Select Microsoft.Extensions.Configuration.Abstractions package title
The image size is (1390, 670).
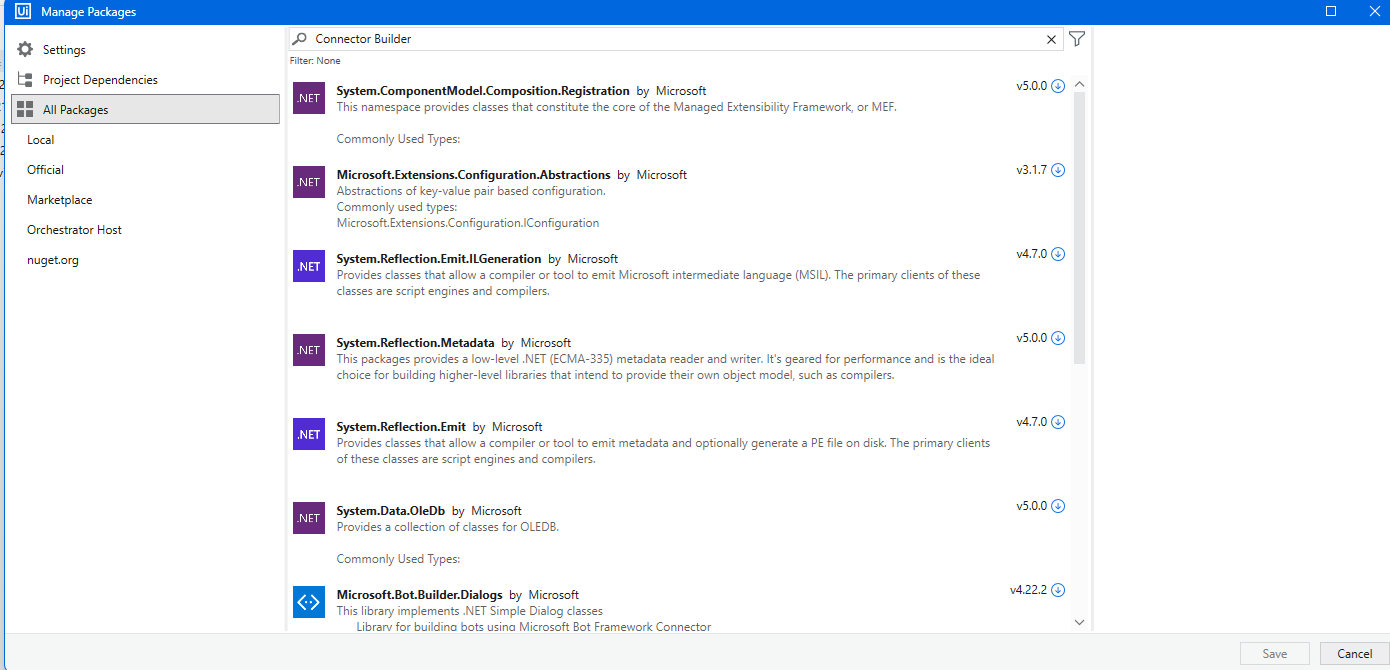coord(474,174)
